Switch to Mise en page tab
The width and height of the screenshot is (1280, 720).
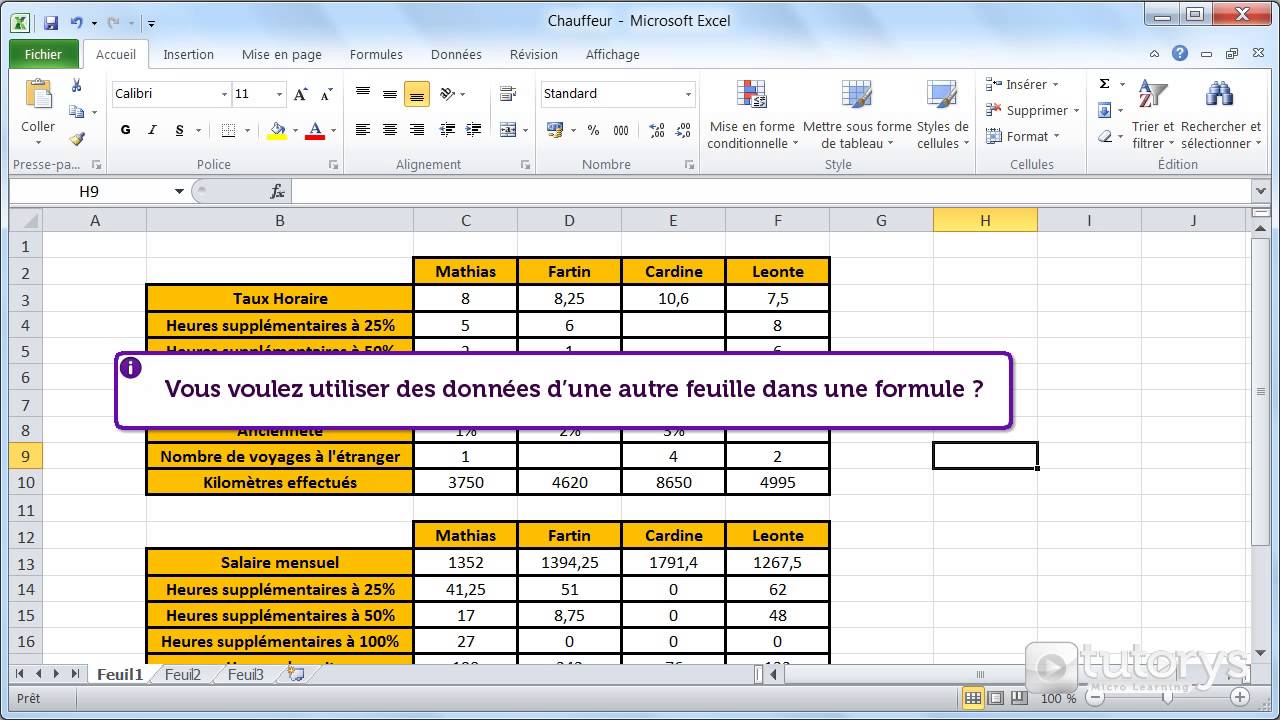pyautogui.click(x=282, y=55)
